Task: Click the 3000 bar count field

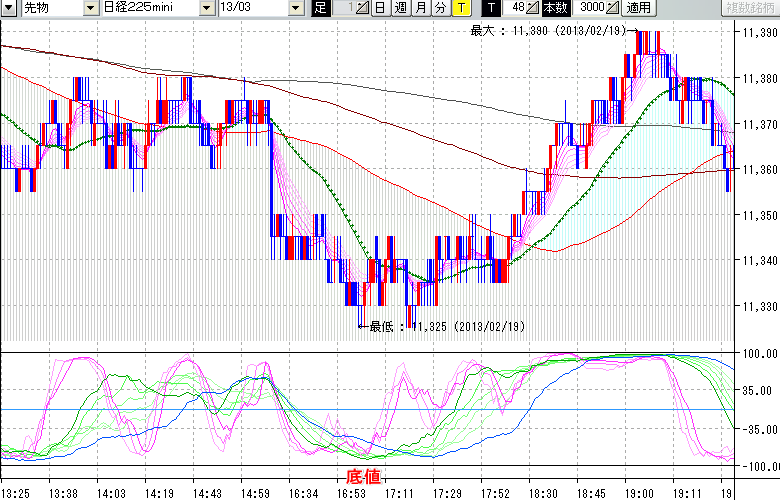Action: (590, 8)
